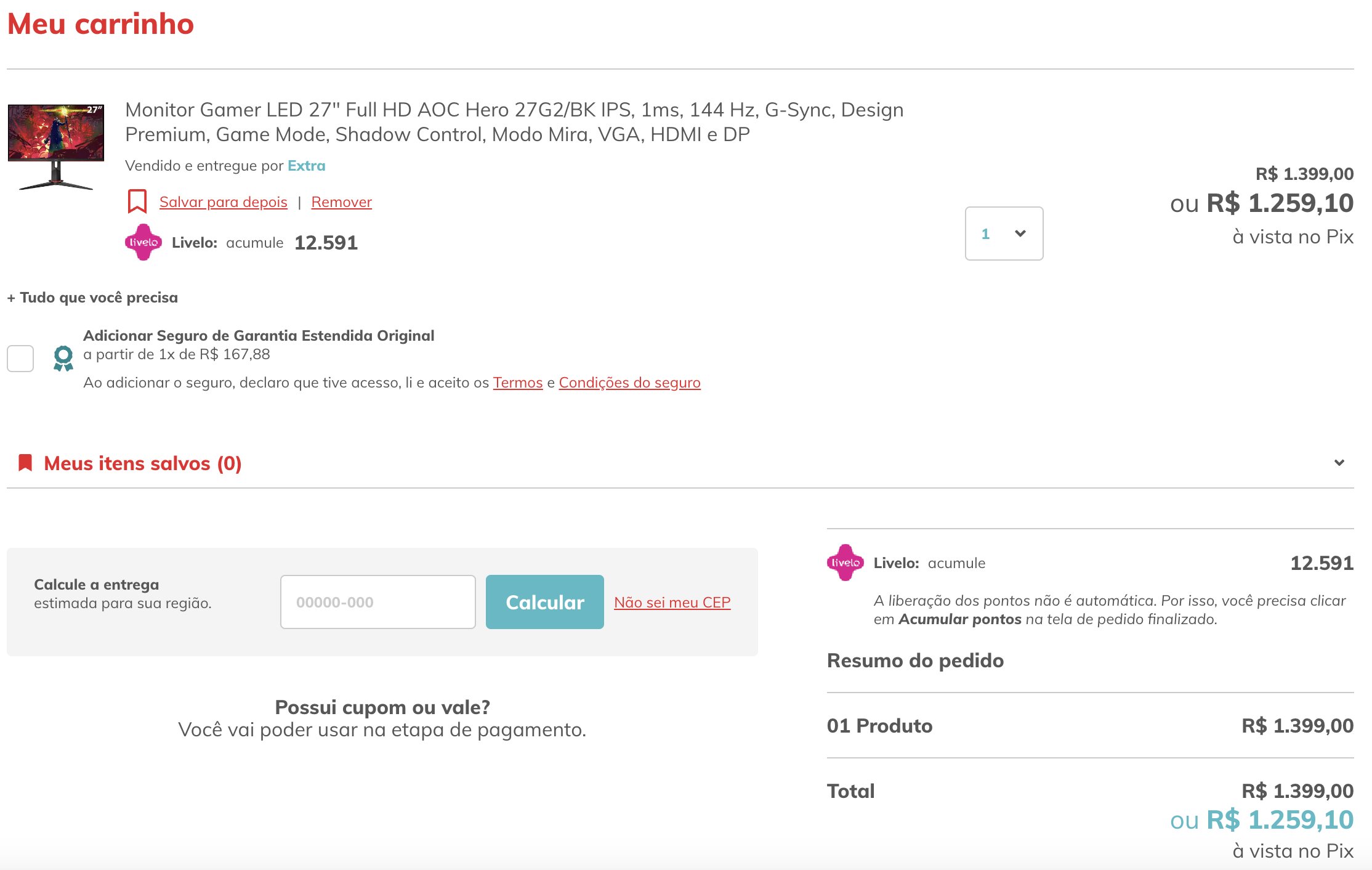The height and width of the screenshot is (870, 1372).
Task: Click the Meus itens salvos (0) heading
Action: pos(143,463)
